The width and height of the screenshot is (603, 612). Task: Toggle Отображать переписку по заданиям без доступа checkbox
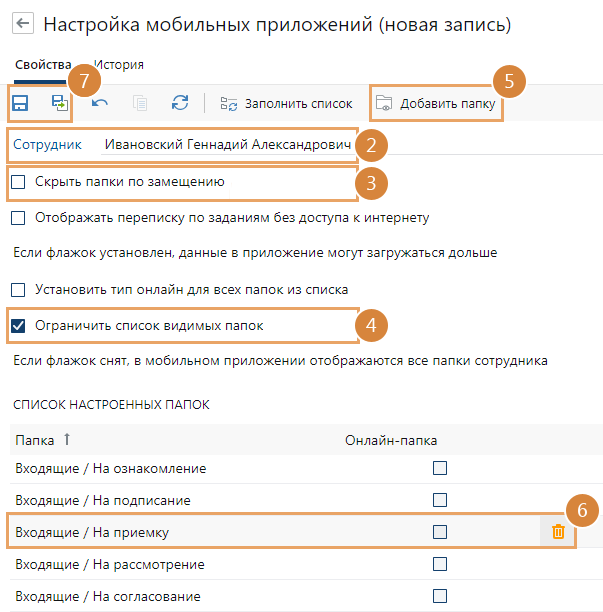[x=18, y=217]
